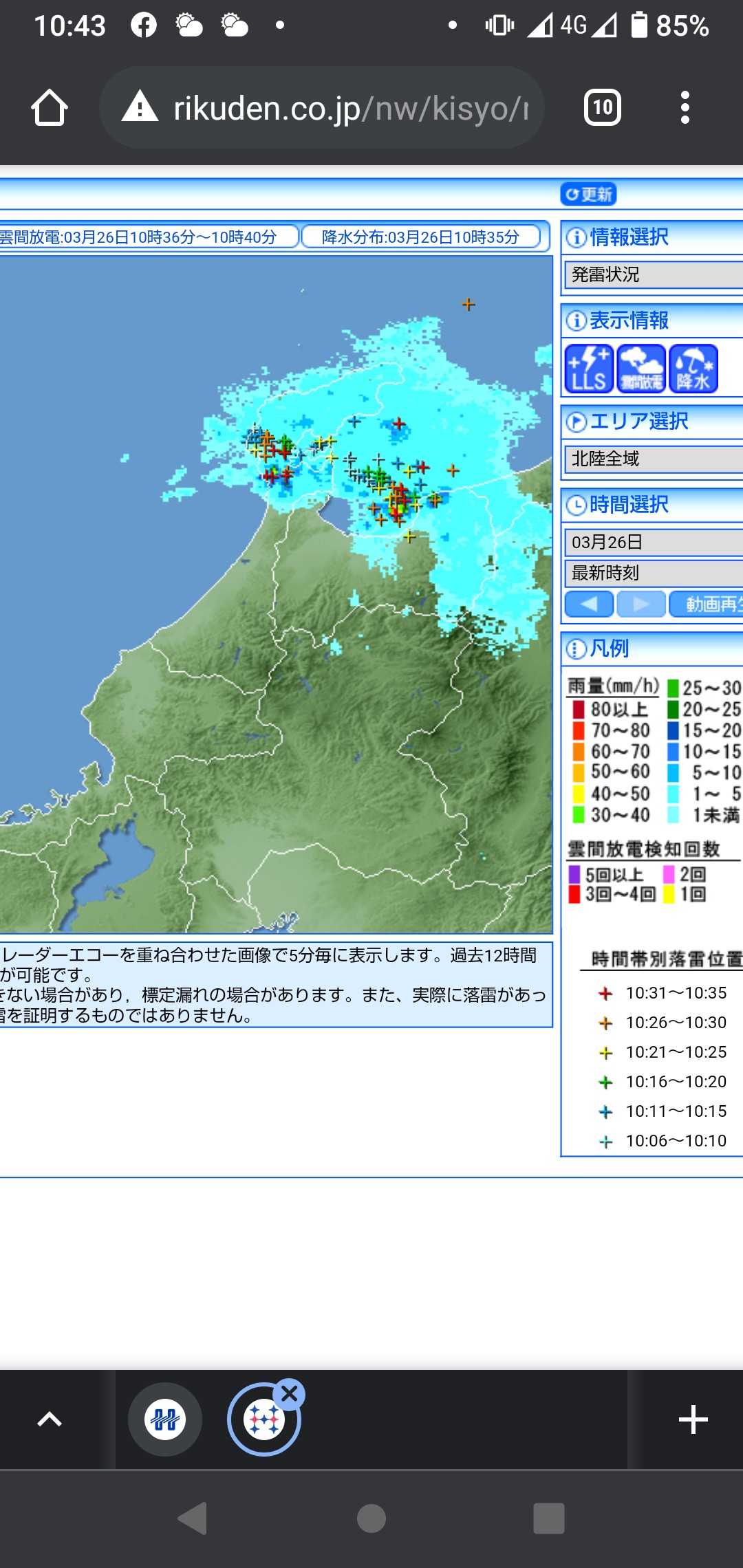743x1568 pixels.
Task: Step forward to next time frame
Action: pos(641,604)
